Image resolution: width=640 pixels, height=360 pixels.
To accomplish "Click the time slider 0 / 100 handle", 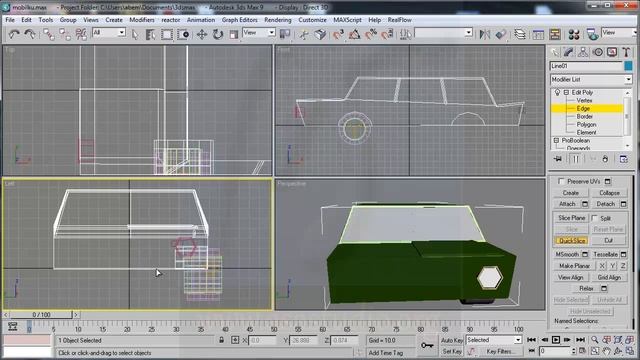I will (41, 315).
